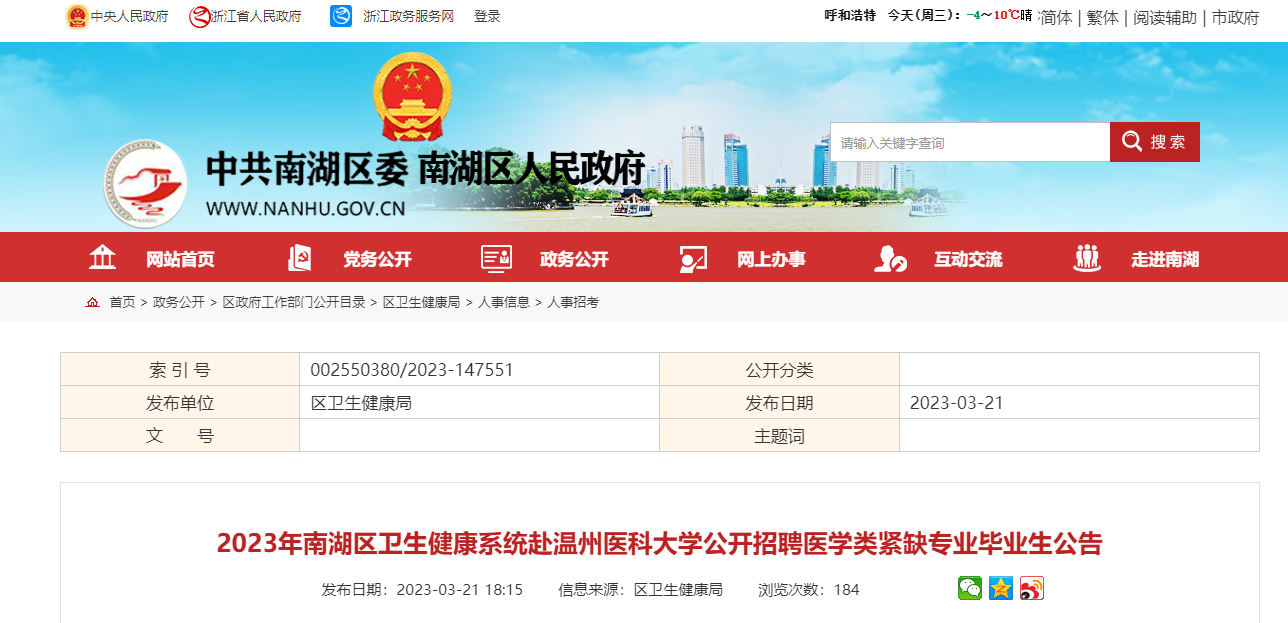Go to 人事招考 in breadcrumb
1288x623 pixels.
pyautogui.click(x=573, y=302)
